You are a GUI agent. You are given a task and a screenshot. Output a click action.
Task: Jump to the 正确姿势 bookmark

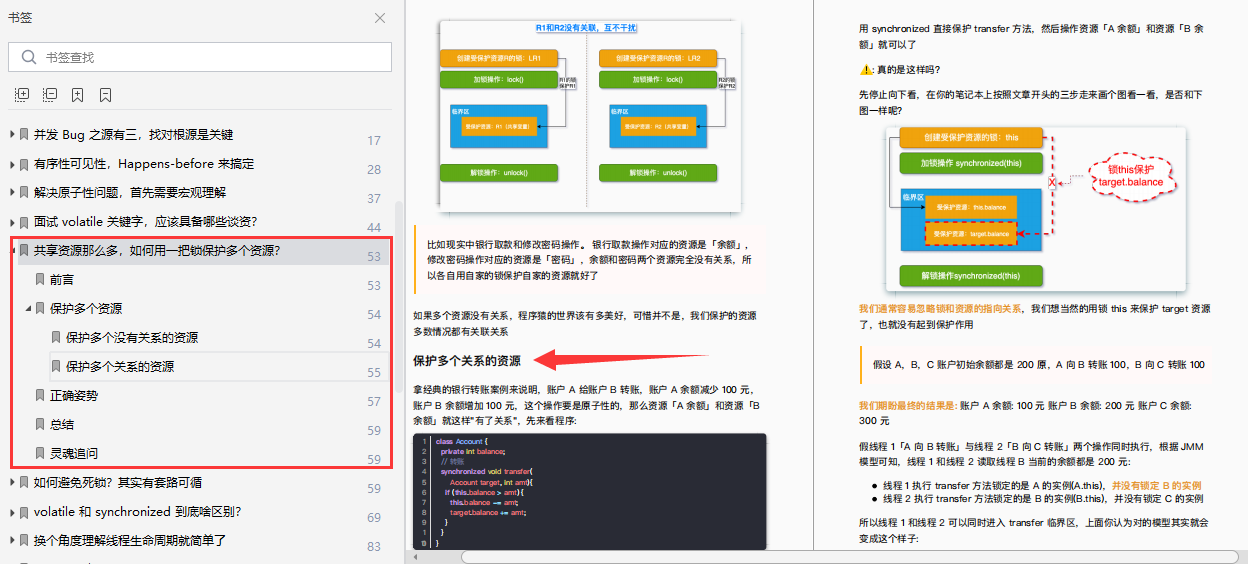[x=74, y=395]
